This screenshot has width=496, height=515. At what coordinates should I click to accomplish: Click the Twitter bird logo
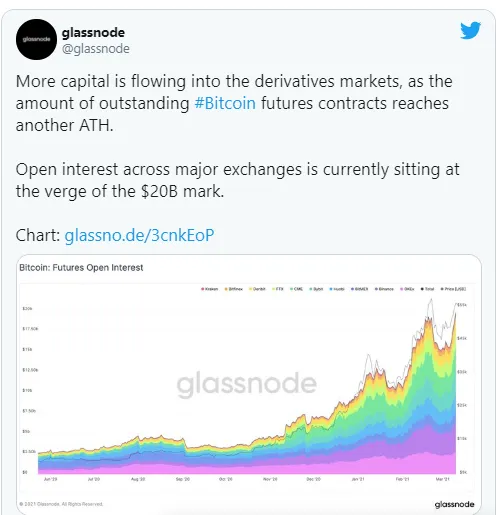point(470,30)
